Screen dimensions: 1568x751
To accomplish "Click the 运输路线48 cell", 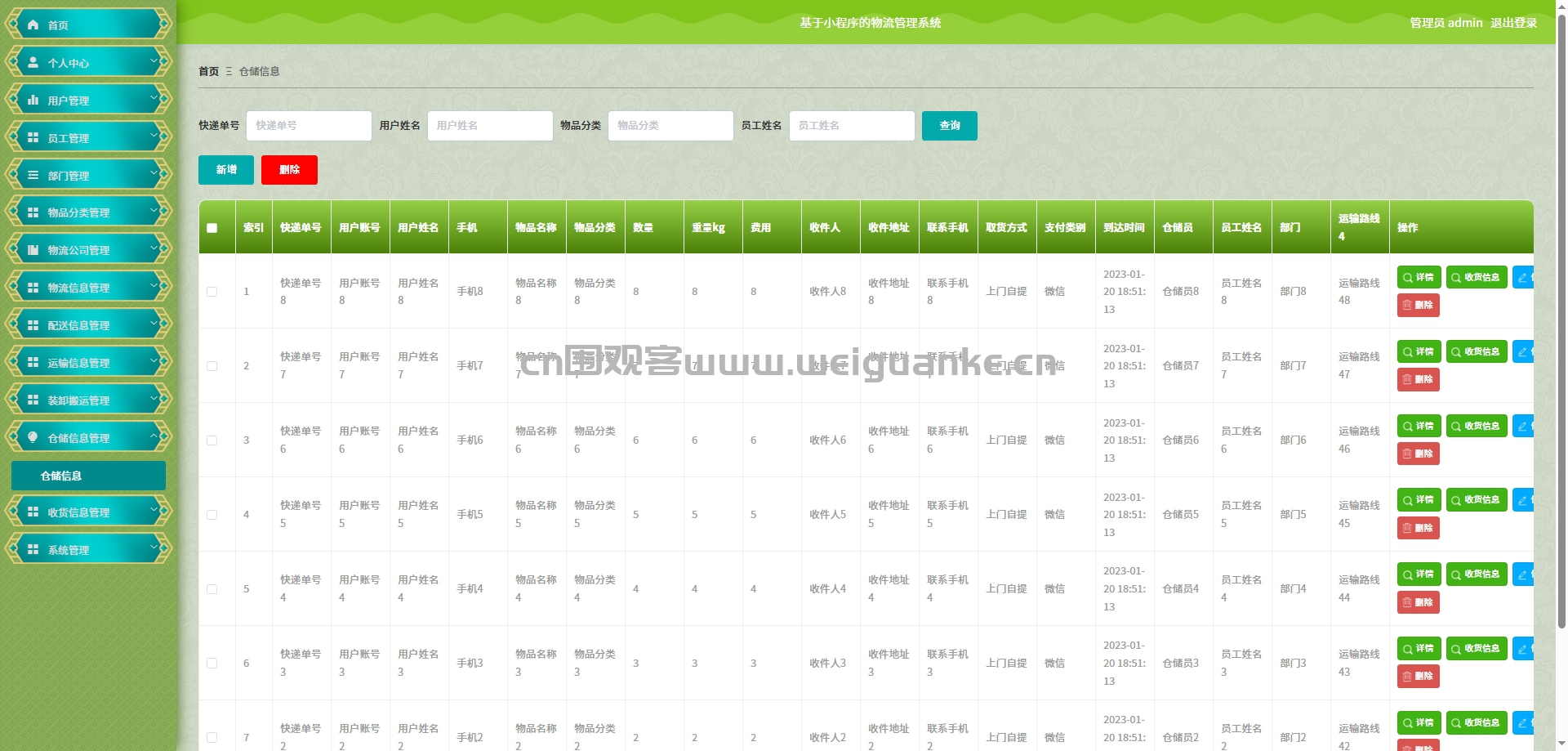I will point(1359,292).
